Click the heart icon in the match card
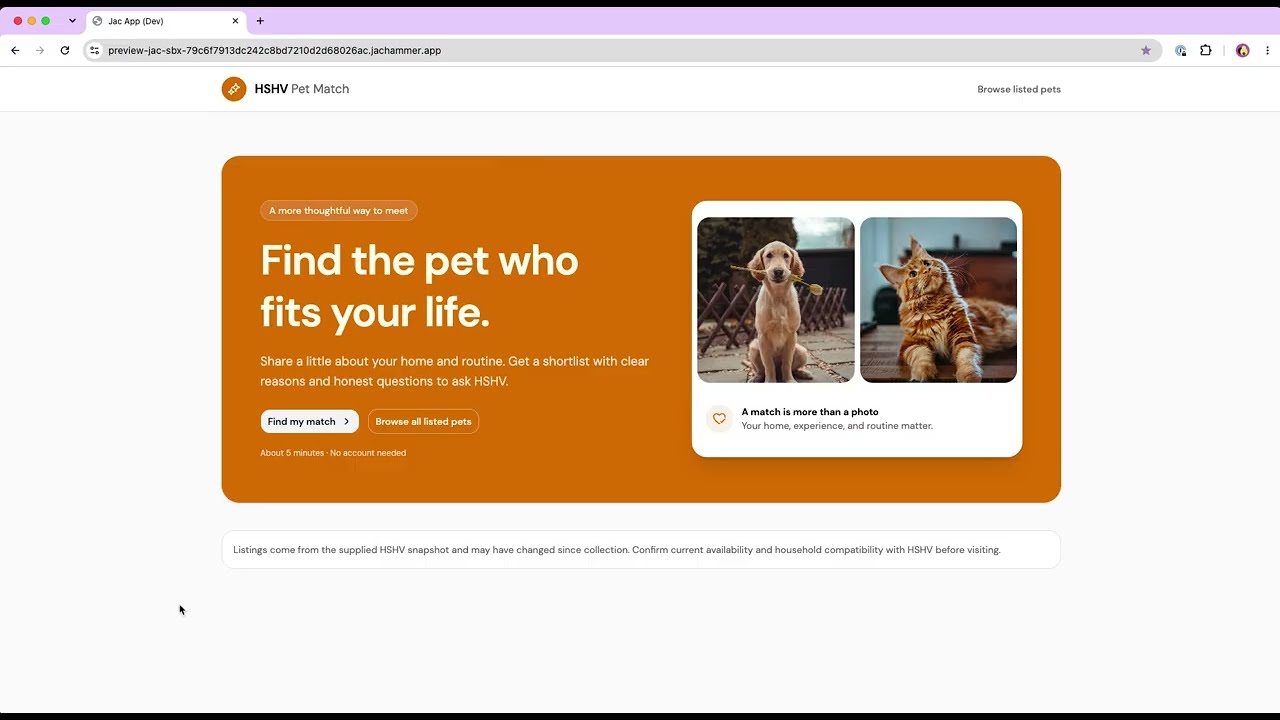This screenshot has height=720, width=1280. pyautogui.click(x=719, y=419)
